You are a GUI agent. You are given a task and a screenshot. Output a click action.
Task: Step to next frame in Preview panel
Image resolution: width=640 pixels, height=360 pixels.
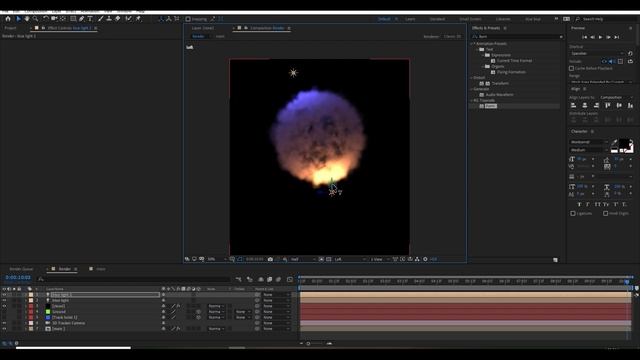[608, 37]
